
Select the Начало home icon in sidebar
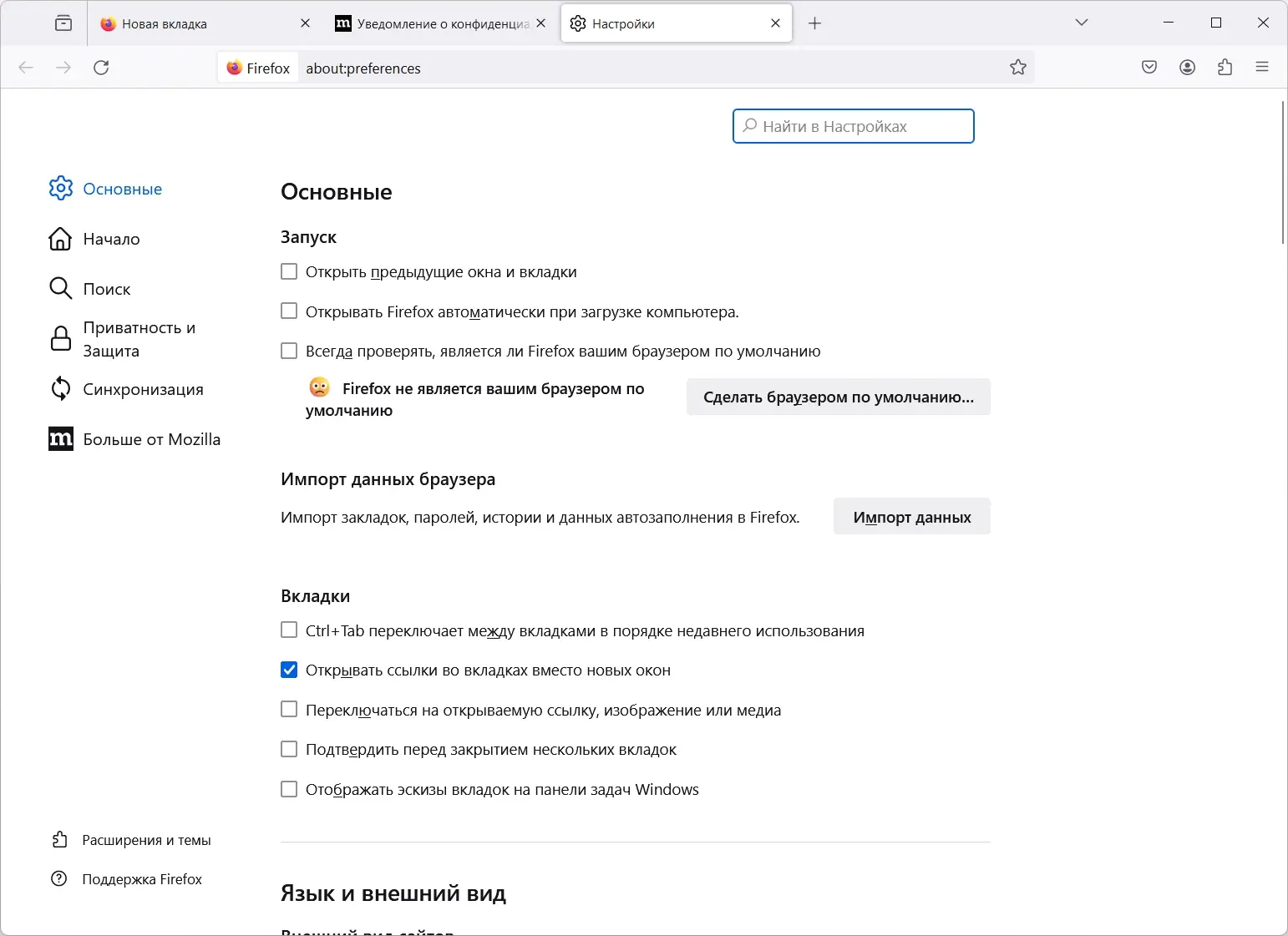[60, 239]
